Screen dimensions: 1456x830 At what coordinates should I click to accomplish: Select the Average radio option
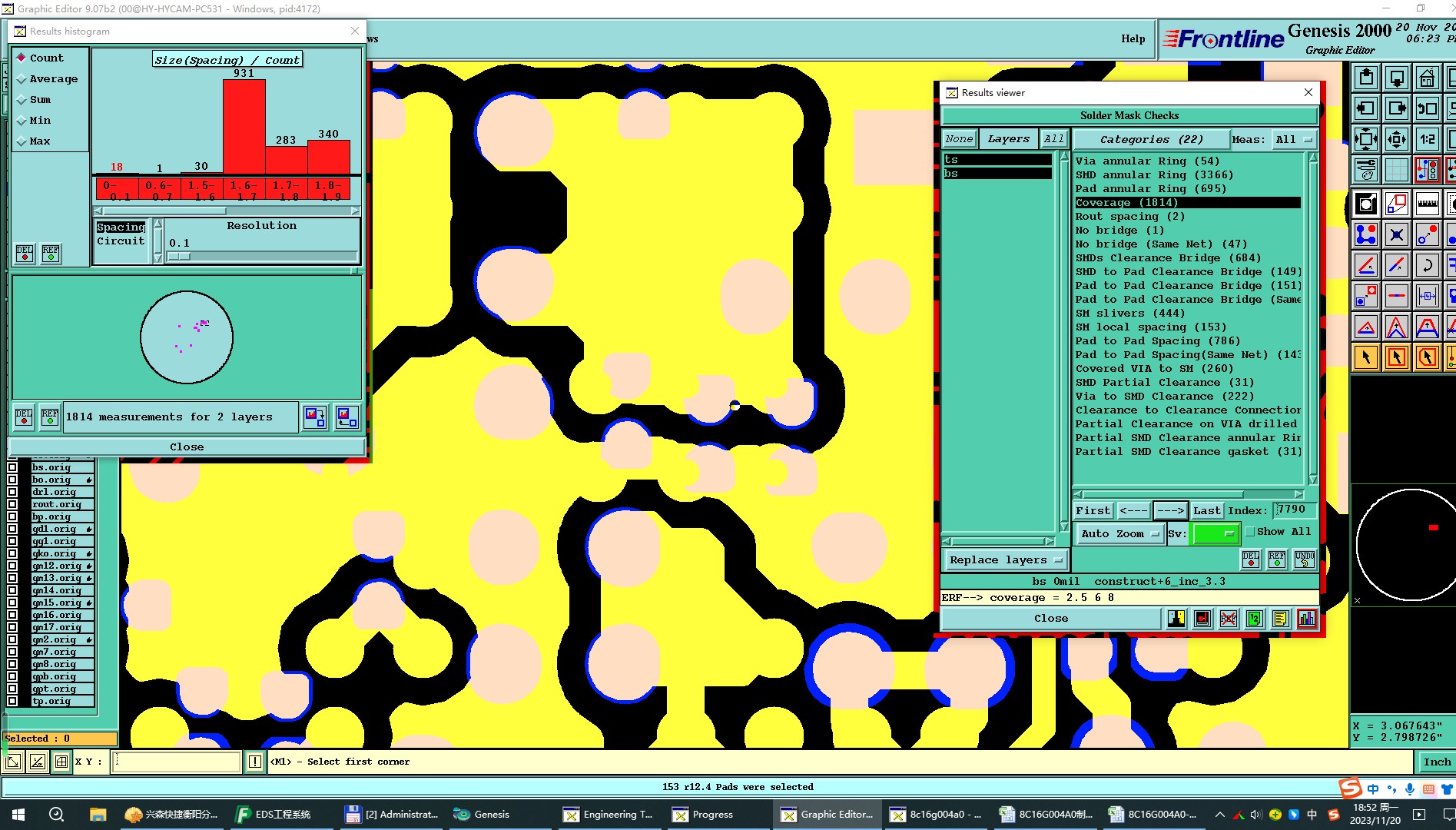pyautogui.click(x=47, y=78)
